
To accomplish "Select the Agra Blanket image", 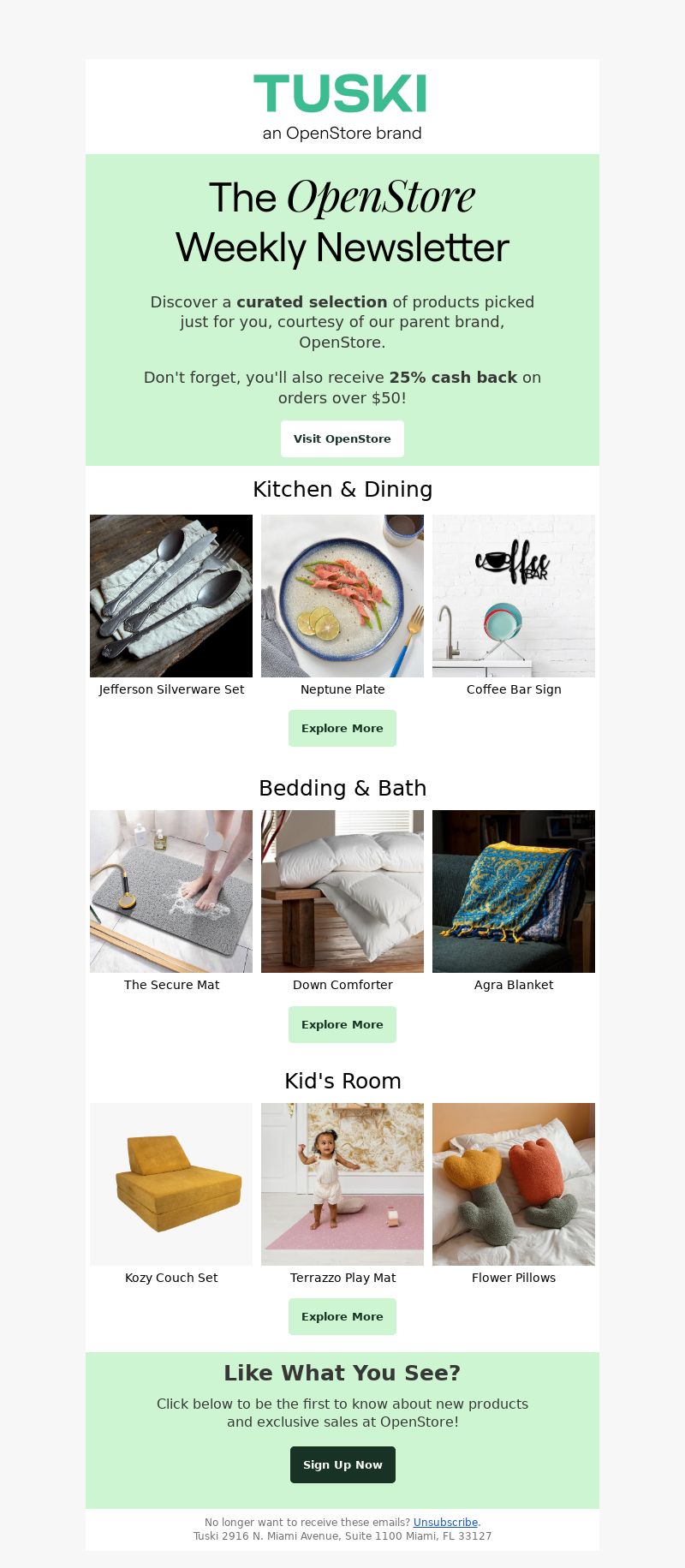I will click(514, 891).
